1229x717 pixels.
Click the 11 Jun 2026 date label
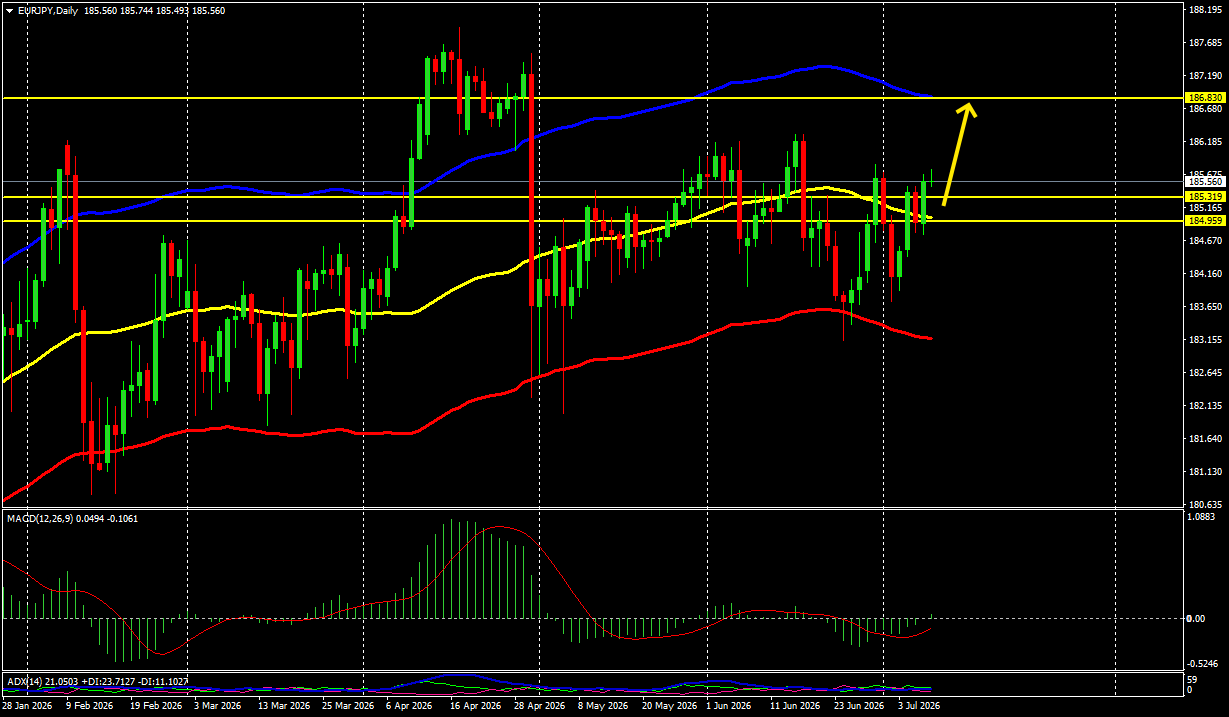(793, 706)
